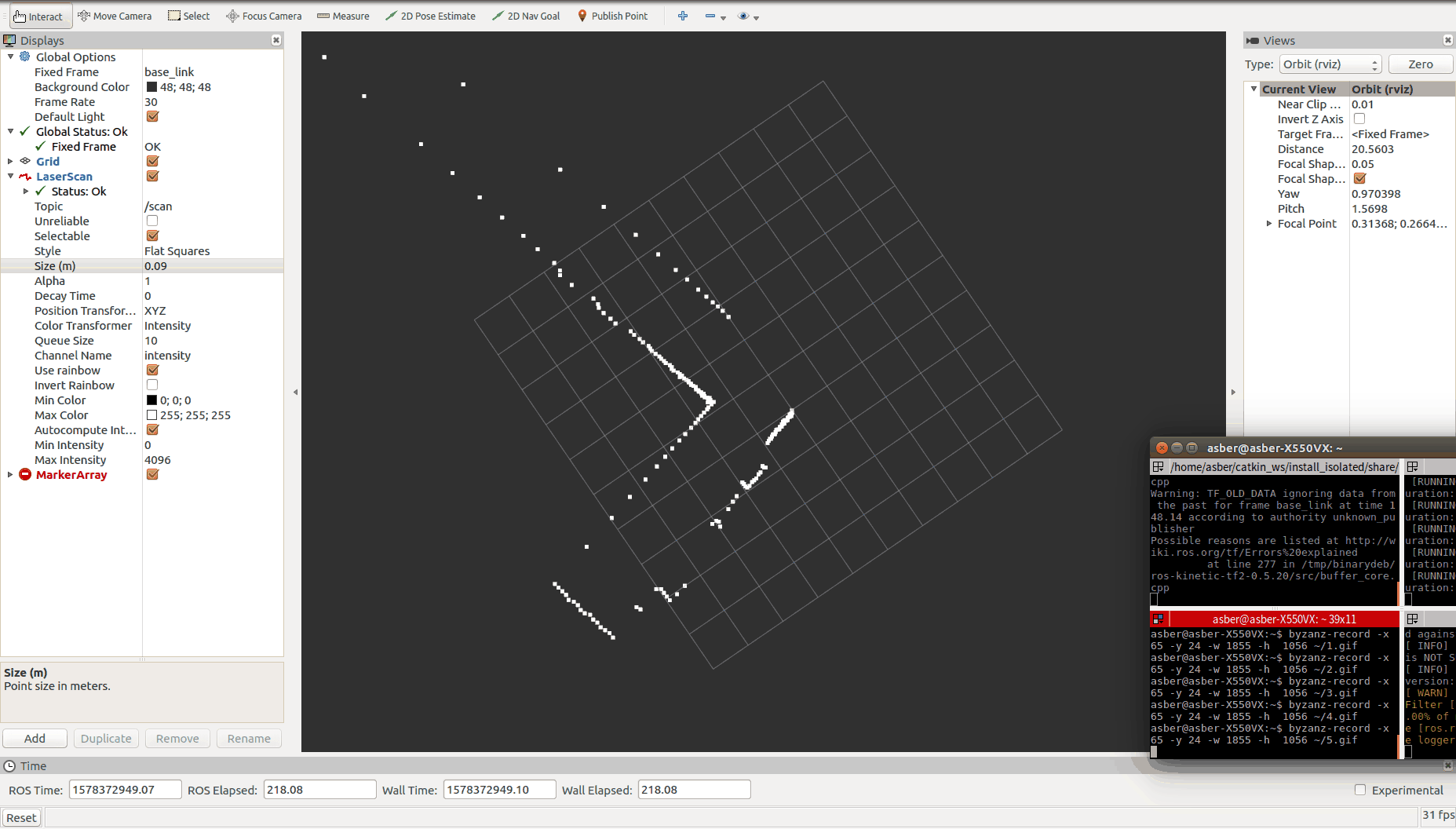Click the ROS Time field
1456x829 pixels.
tap(126, 790)
